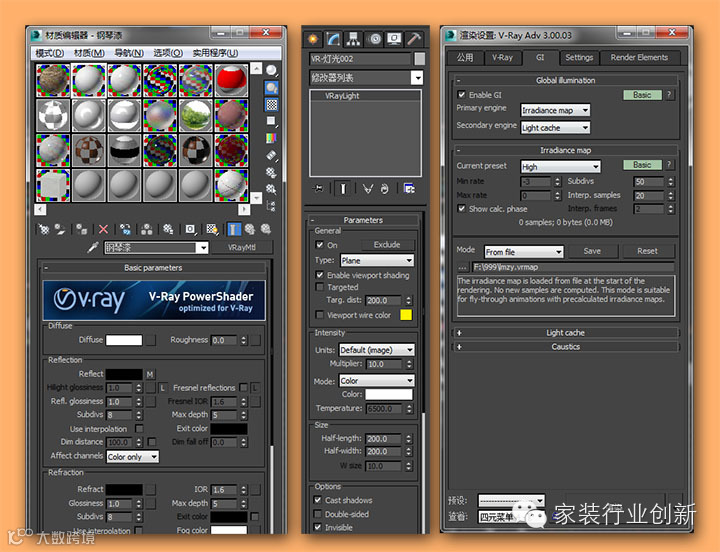Click white Diffuse color swatch
720x552 pixels.
tap(124, 340)
